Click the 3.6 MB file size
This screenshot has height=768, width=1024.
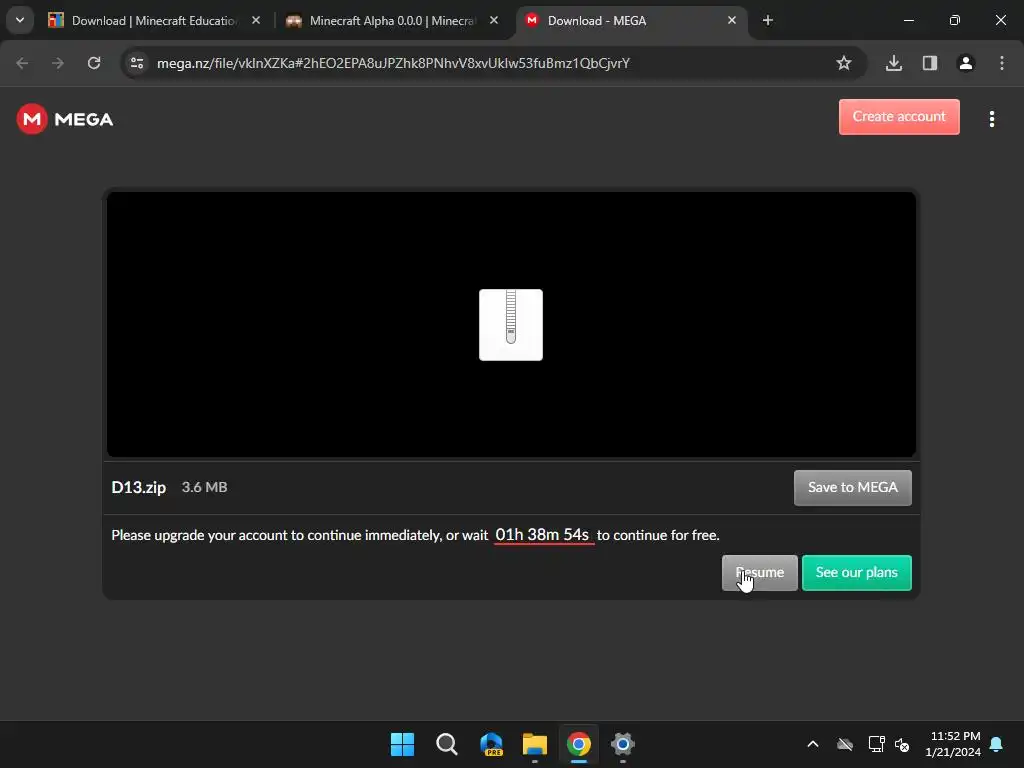(204, 487)
